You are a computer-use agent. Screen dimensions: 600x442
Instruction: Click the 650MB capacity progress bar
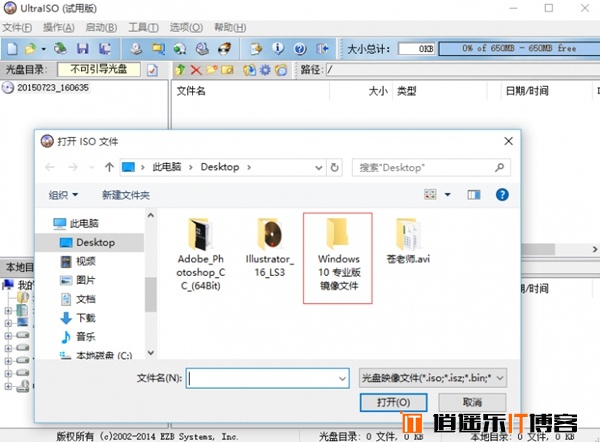(519, 49)
